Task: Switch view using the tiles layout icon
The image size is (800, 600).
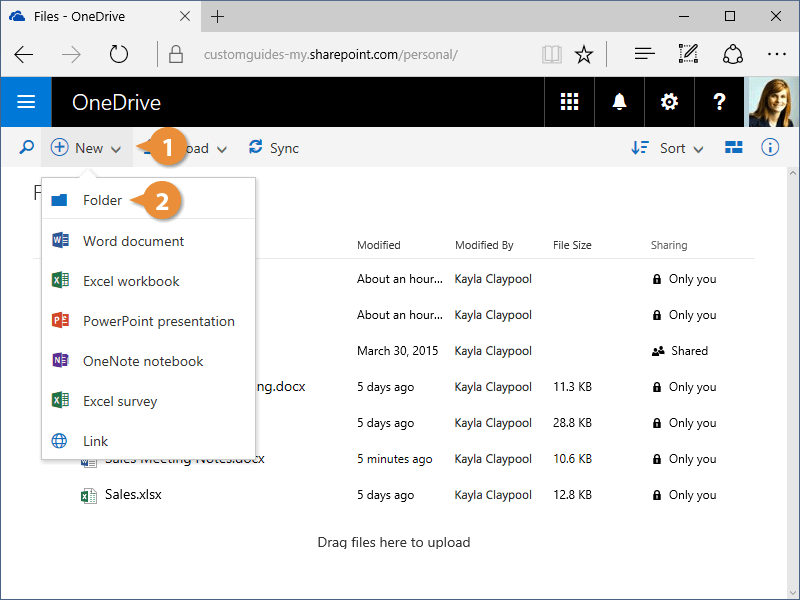Action: (x=734, y=148)
